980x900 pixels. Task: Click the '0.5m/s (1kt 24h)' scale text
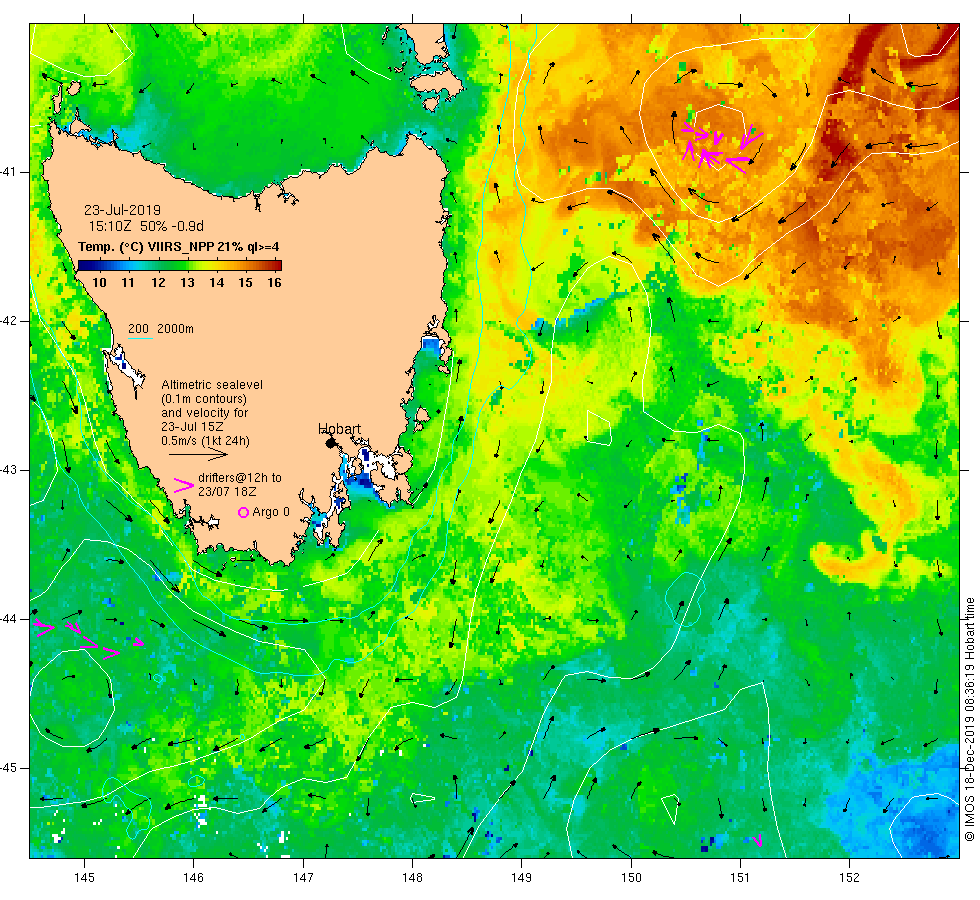[206, 441]
